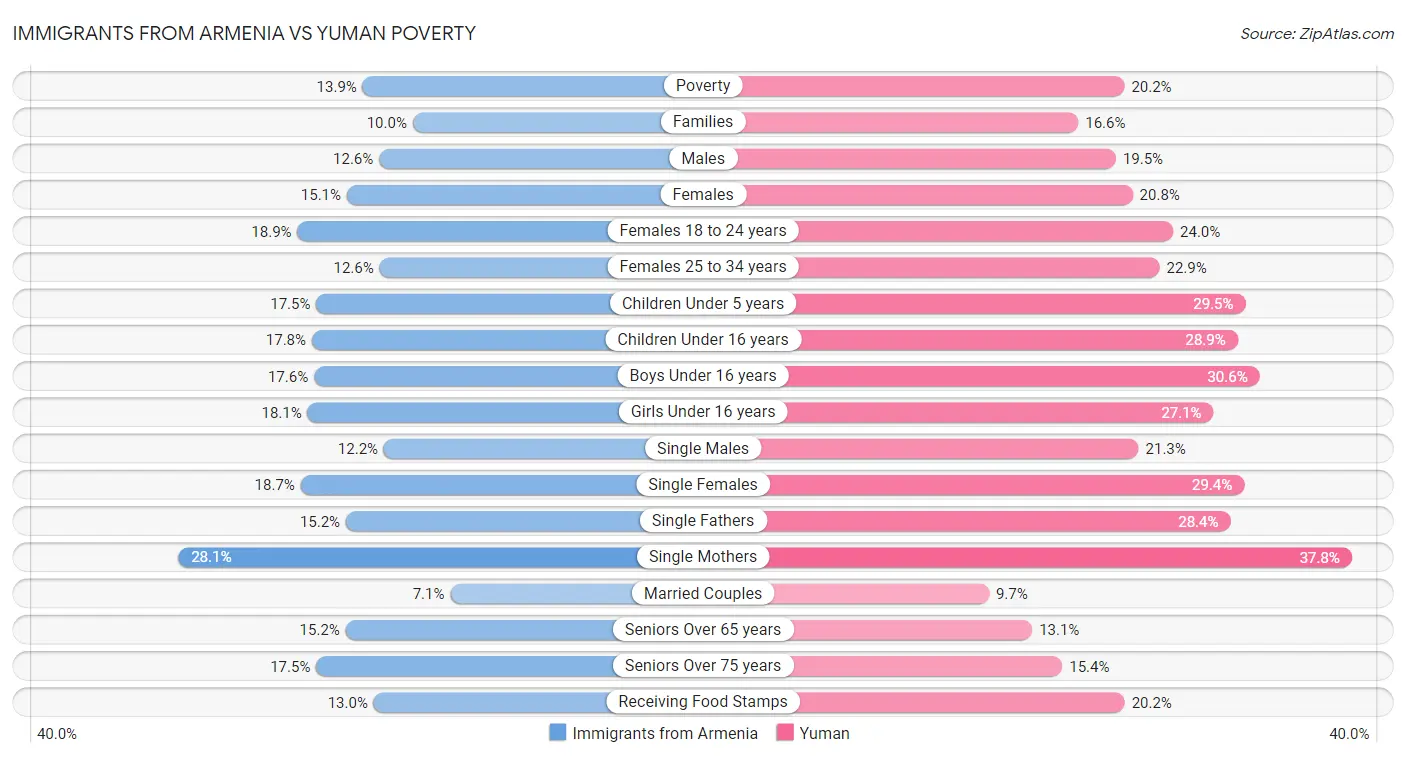The image size is (1406, 758).
Task: Select the Poverty category label
Action: pos(703,86)
